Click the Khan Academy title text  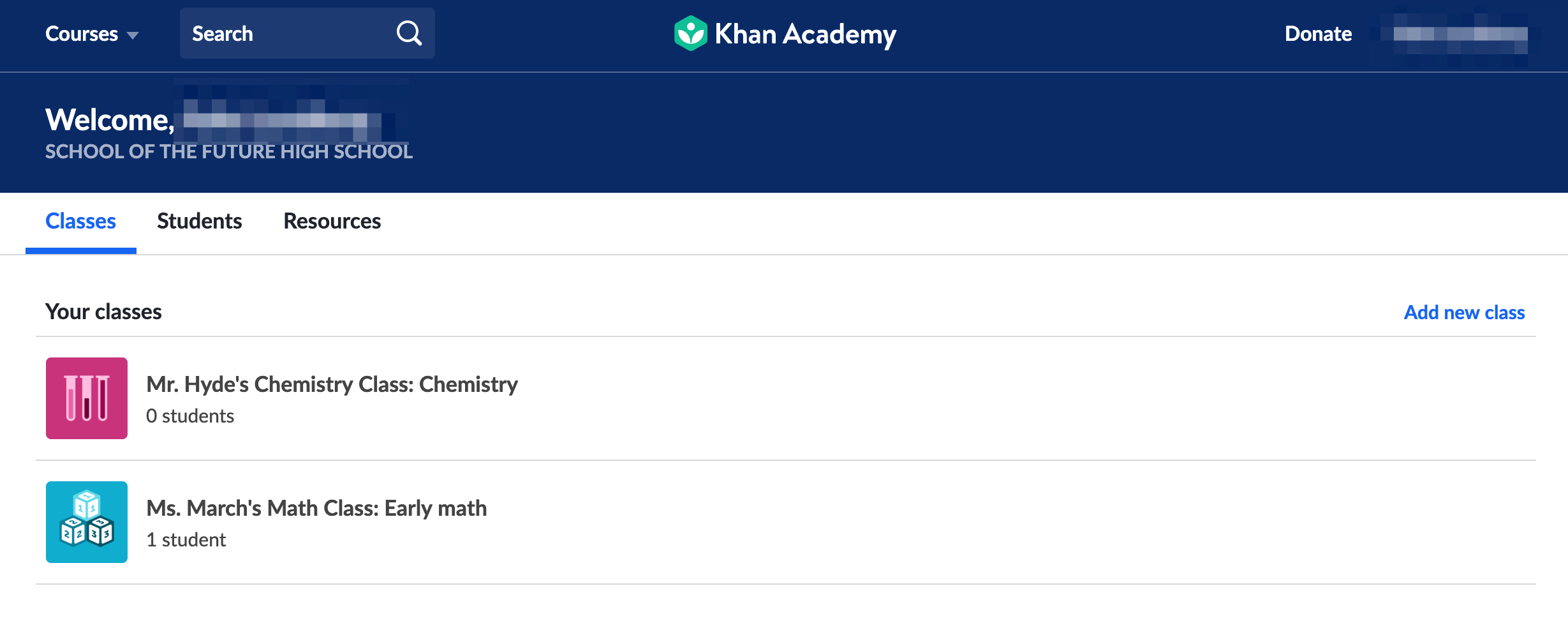pos(805,34)
